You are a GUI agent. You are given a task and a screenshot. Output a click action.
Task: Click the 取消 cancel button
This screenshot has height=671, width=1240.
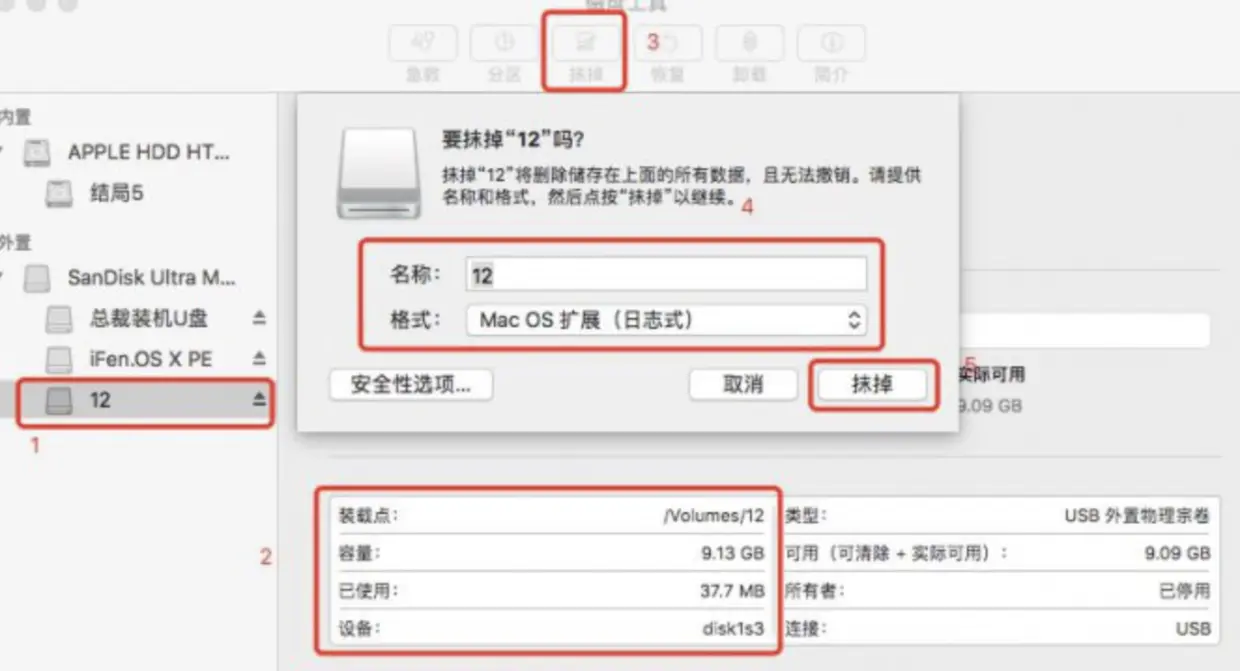pos(743,384)
